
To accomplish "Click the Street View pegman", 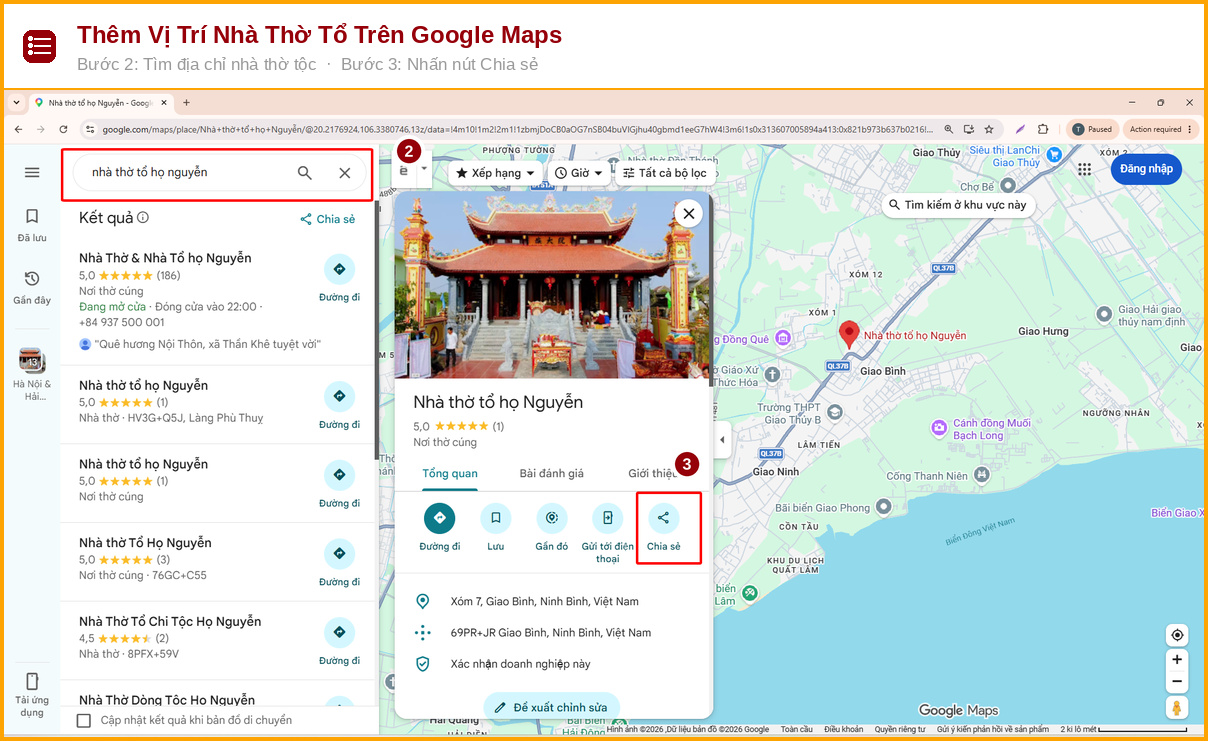I will tap(1177, 708).
